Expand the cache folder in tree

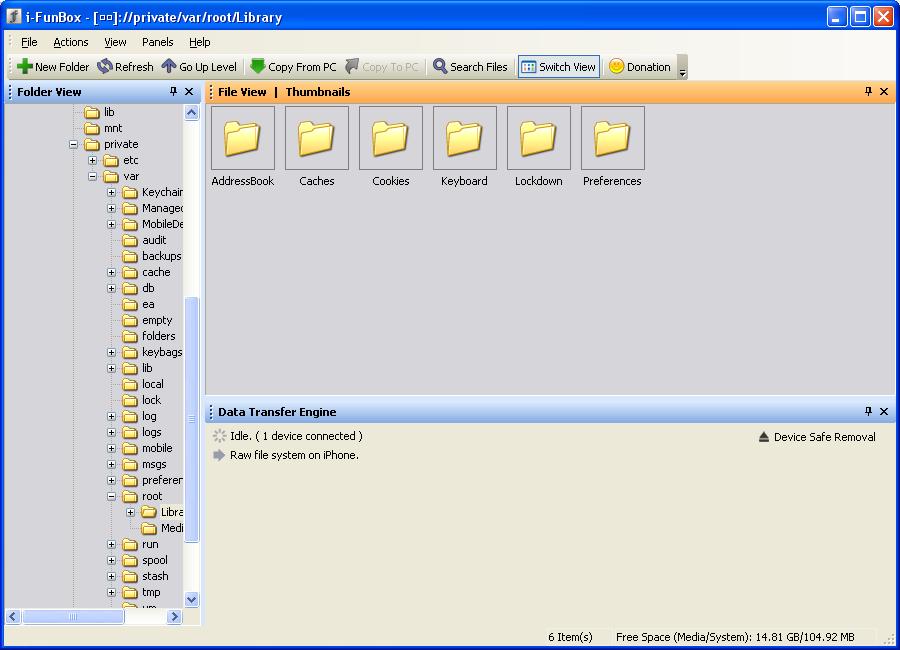tap(112, 272)
